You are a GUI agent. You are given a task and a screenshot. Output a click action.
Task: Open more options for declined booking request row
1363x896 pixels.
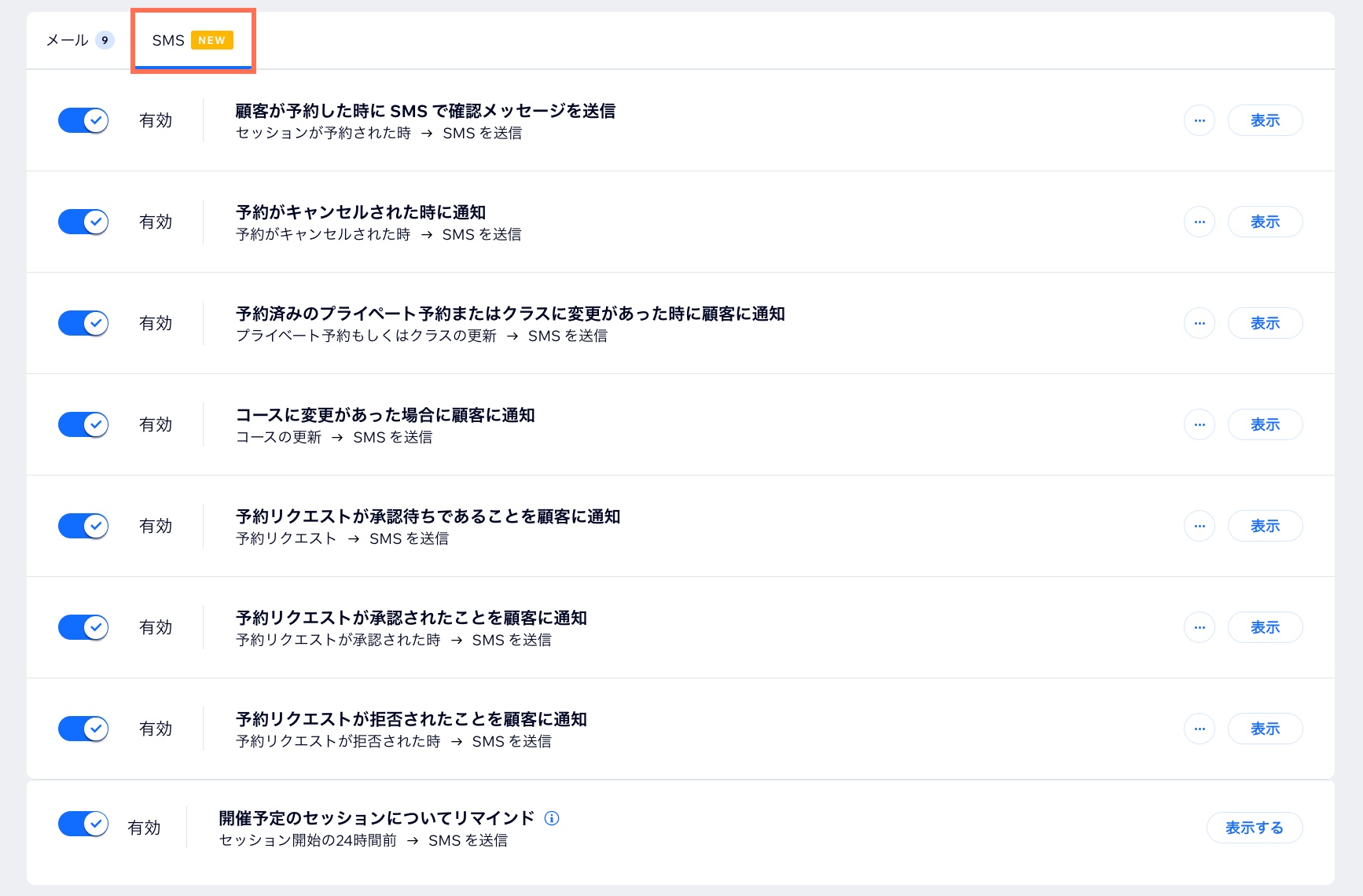[x=1200, y=729]
